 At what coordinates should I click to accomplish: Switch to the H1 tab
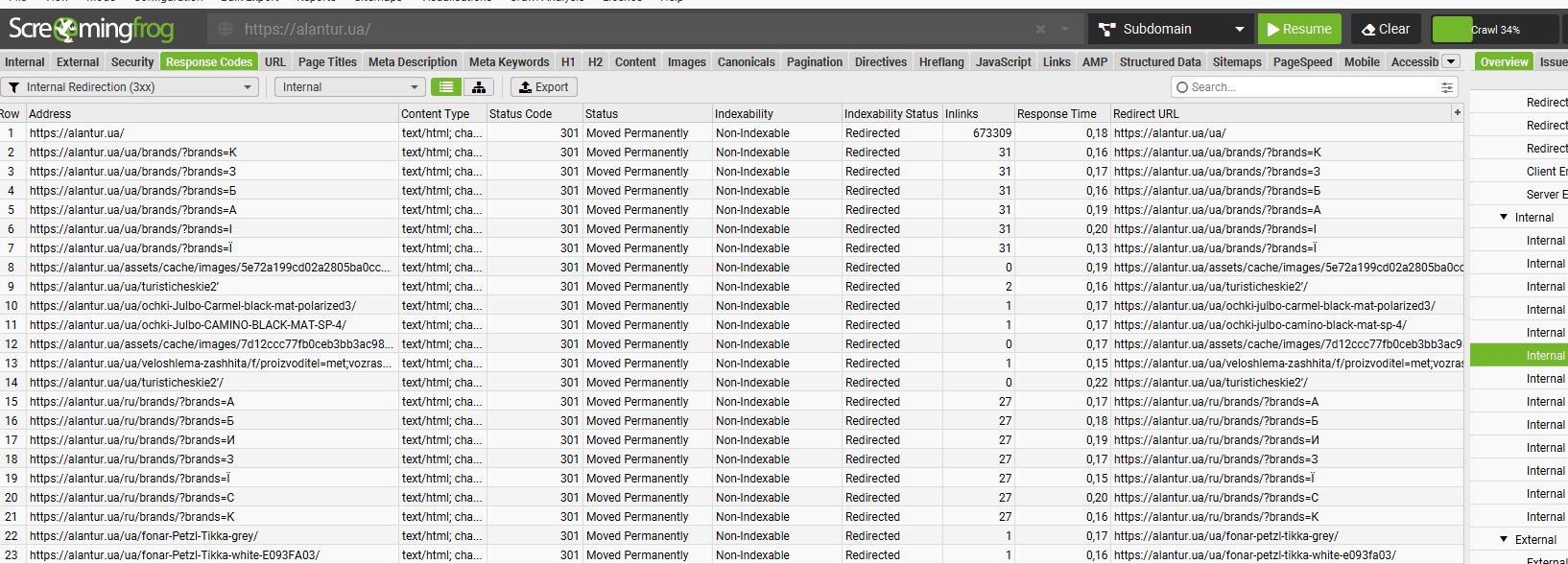point(568,62)
